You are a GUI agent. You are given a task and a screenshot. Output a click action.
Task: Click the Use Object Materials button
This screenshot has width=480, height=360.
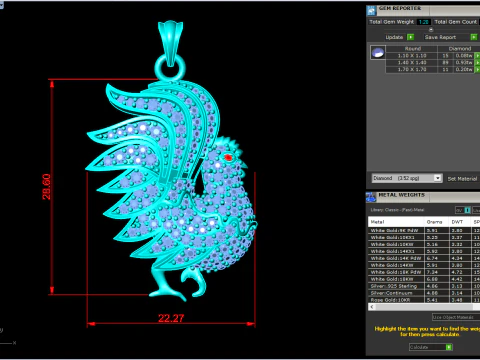click(456, 317)
